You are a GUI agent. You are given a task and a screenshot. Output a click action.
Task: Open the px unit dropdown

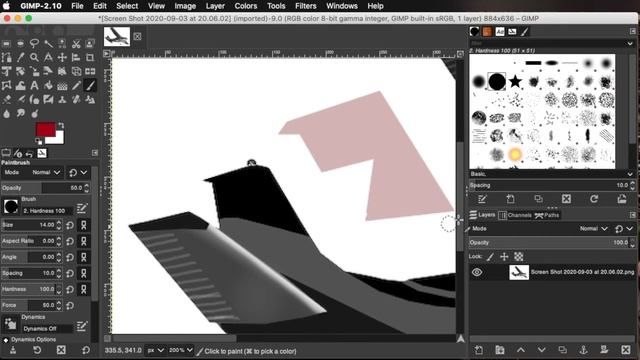156,350
